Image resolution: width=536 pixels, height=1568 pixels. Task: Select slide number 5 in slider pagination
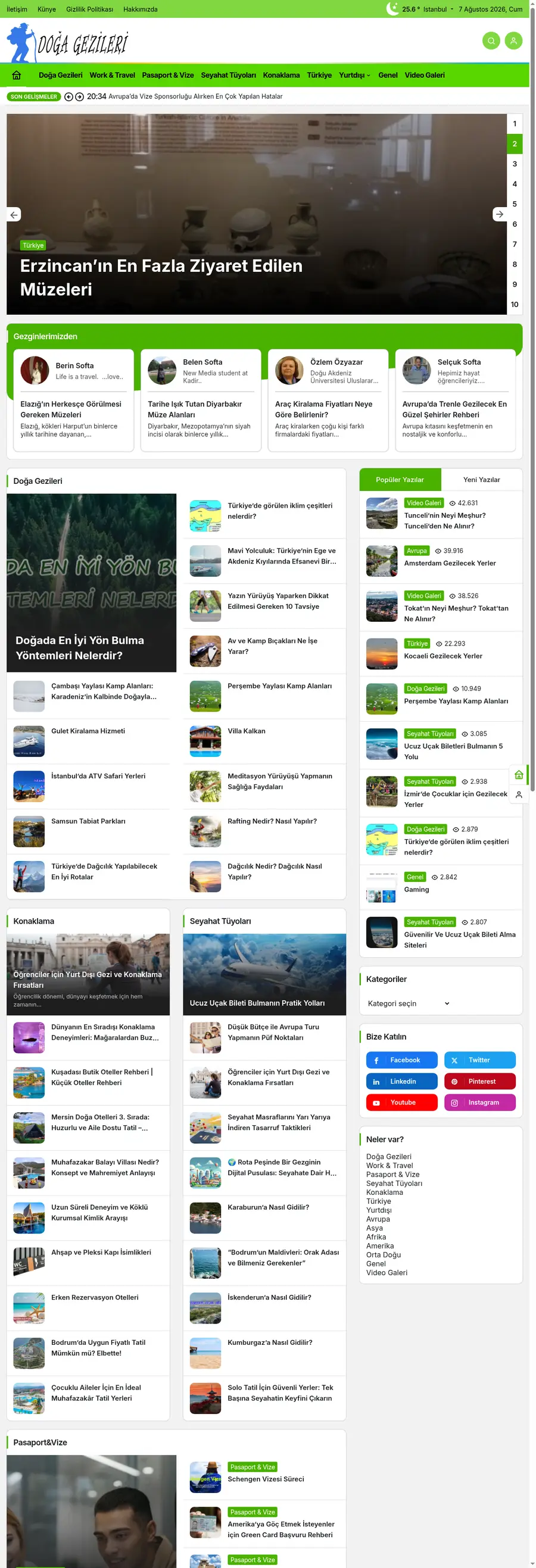[x=515, y=204]
